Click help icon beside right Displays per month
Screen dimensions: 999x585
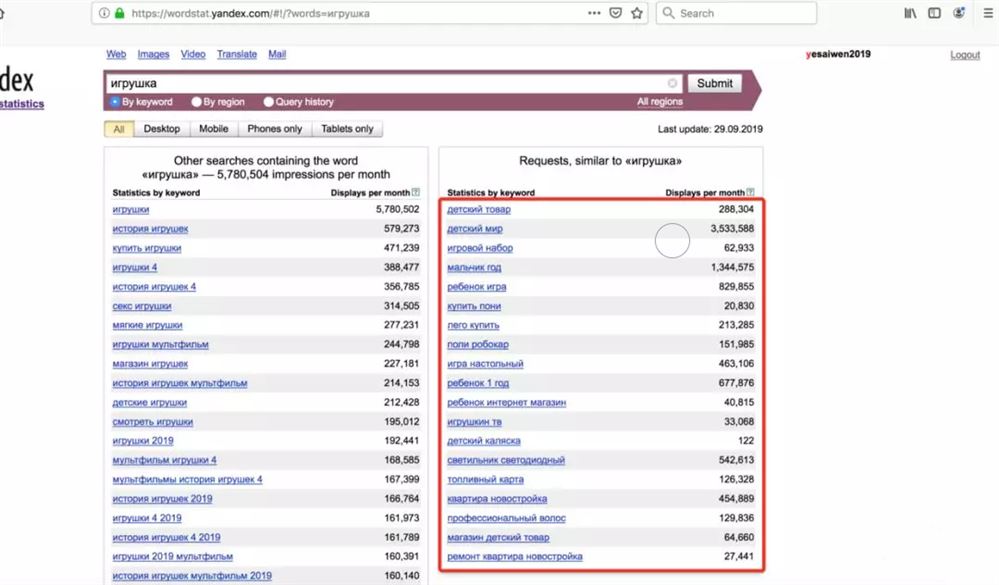[750, 192]
